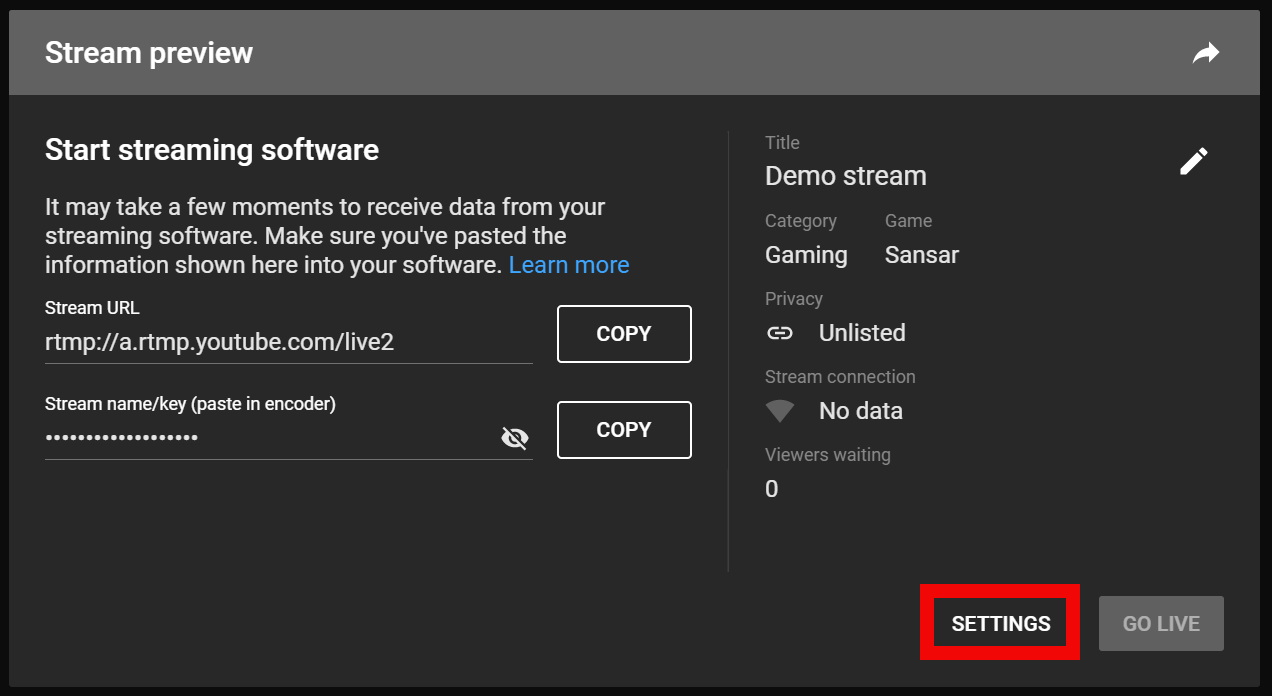
Task: Reveal the hidden stream key with eye icon
Action: (x=514, y=438)
